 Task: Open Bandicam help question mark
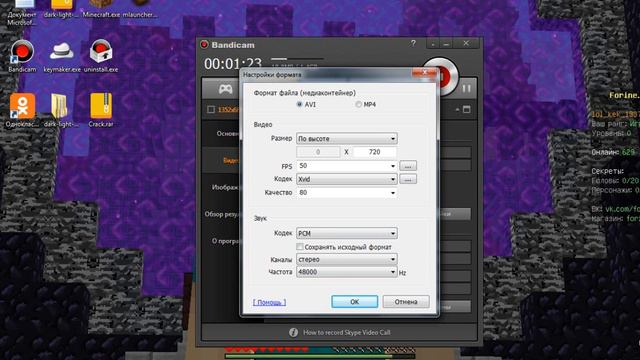(x=413, y=43)
